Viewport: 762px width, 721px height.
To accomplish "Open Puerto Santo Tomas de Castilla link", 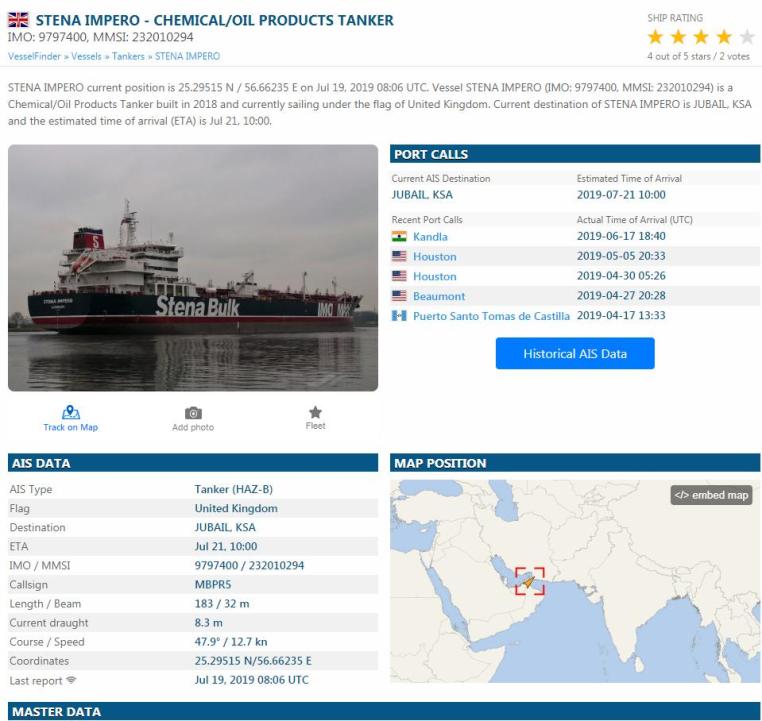I will click(491, 316).
